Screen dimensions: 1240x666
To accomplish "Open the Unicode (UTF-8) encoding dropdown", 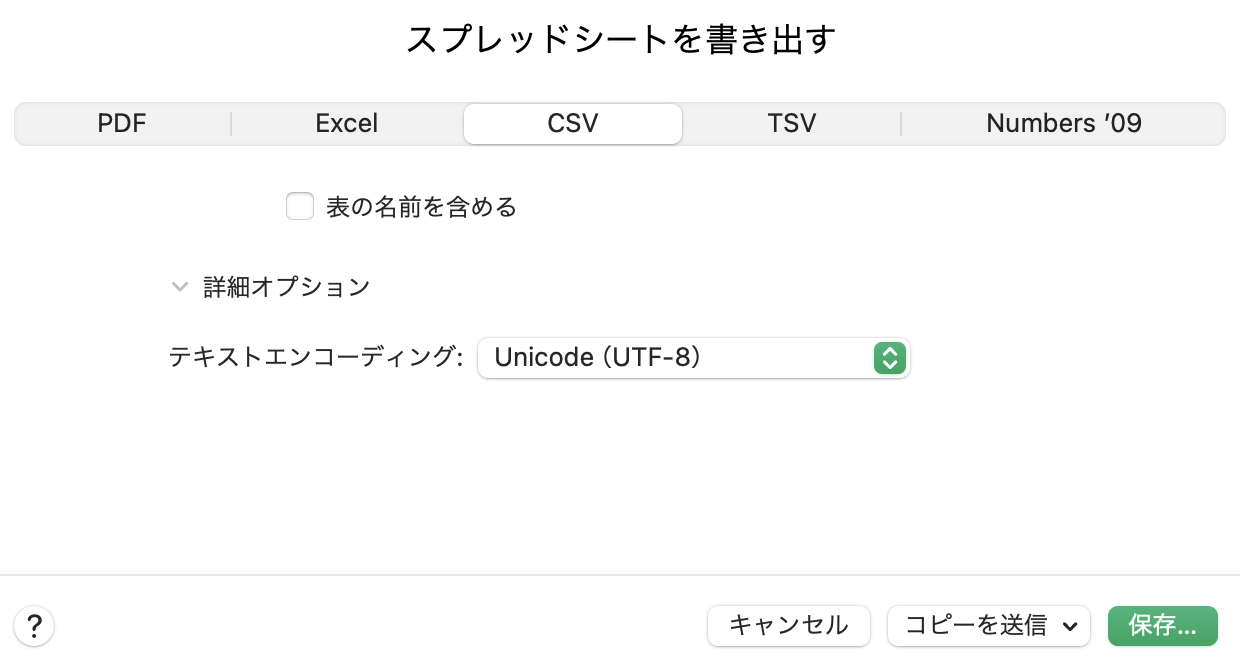I will click(693, 358).
